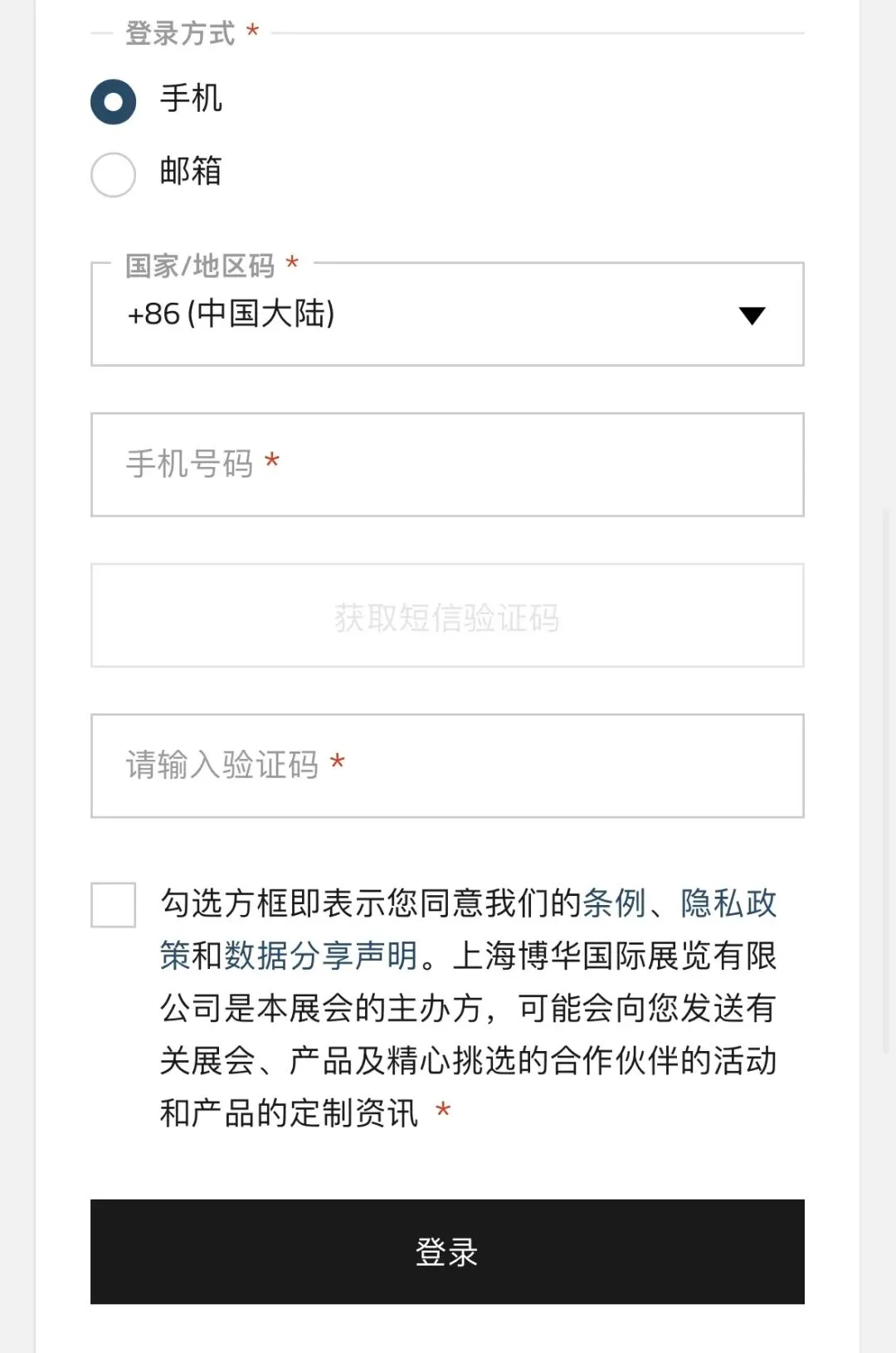Open the 隐私政策 privacy policy link
This screenshot has height=1353, width=896.
point(728,903)
